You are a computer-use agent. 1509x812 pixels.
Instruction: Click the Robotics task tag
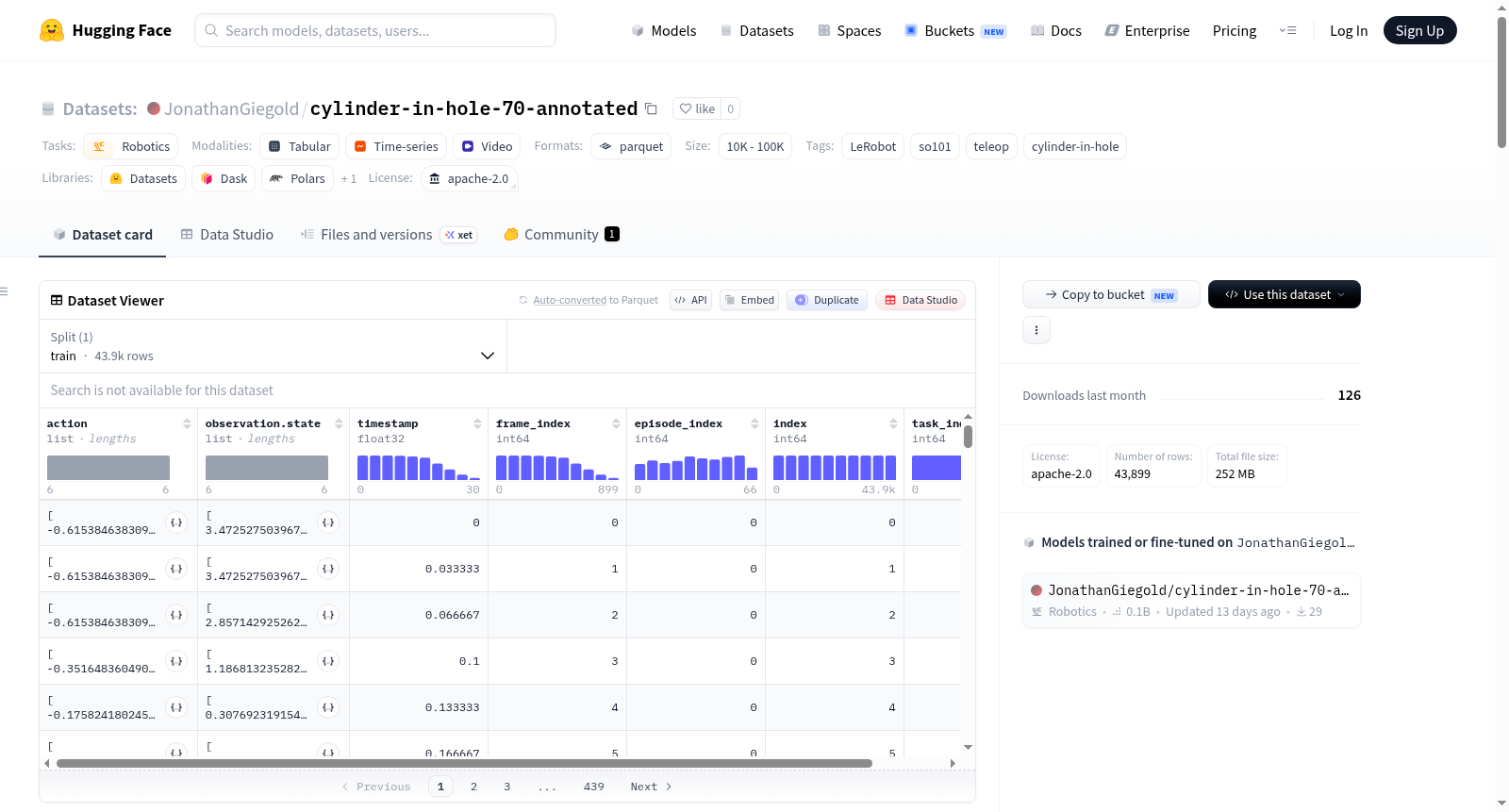[131, 146]
